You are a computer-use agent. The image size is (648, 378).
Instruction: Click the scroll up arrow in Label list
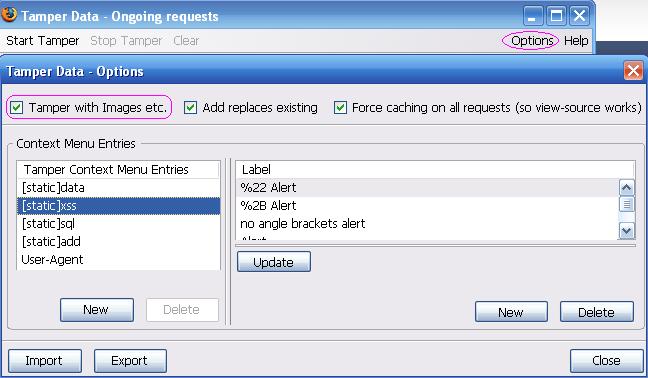627,188
